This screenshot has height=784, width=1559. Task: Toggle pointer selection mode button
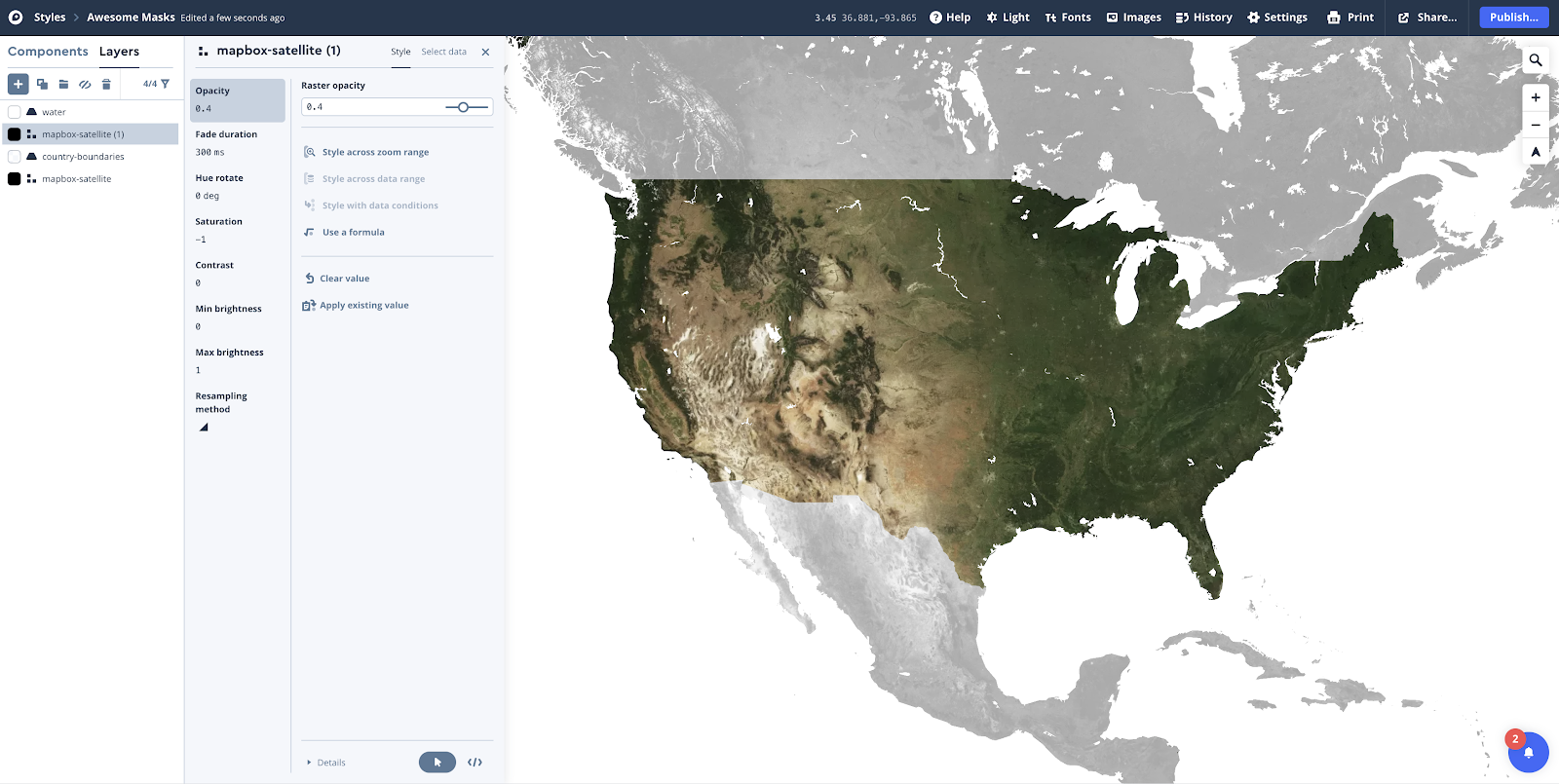[437, 763]
